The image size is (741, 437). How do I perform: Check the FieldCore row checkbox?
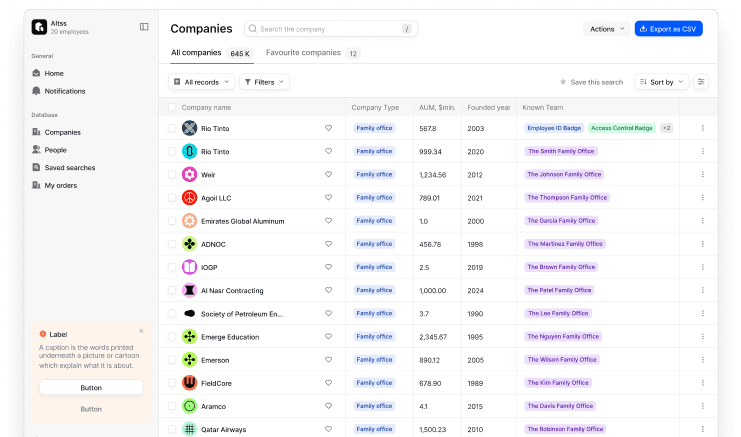(x=172, y=383)
